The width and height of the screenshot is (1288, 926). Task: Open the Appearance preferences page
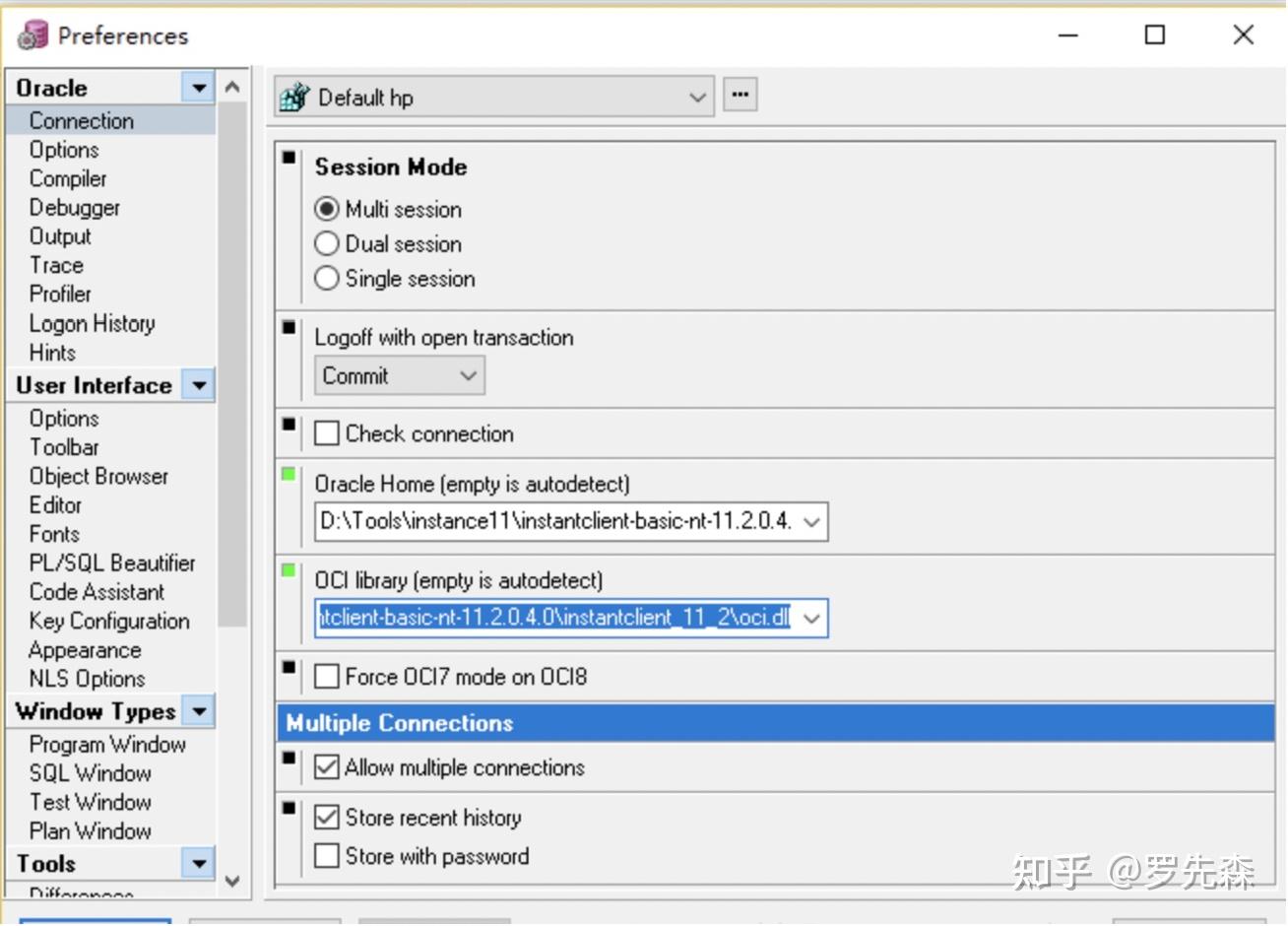pyautogui.click(x=85, y=650)
